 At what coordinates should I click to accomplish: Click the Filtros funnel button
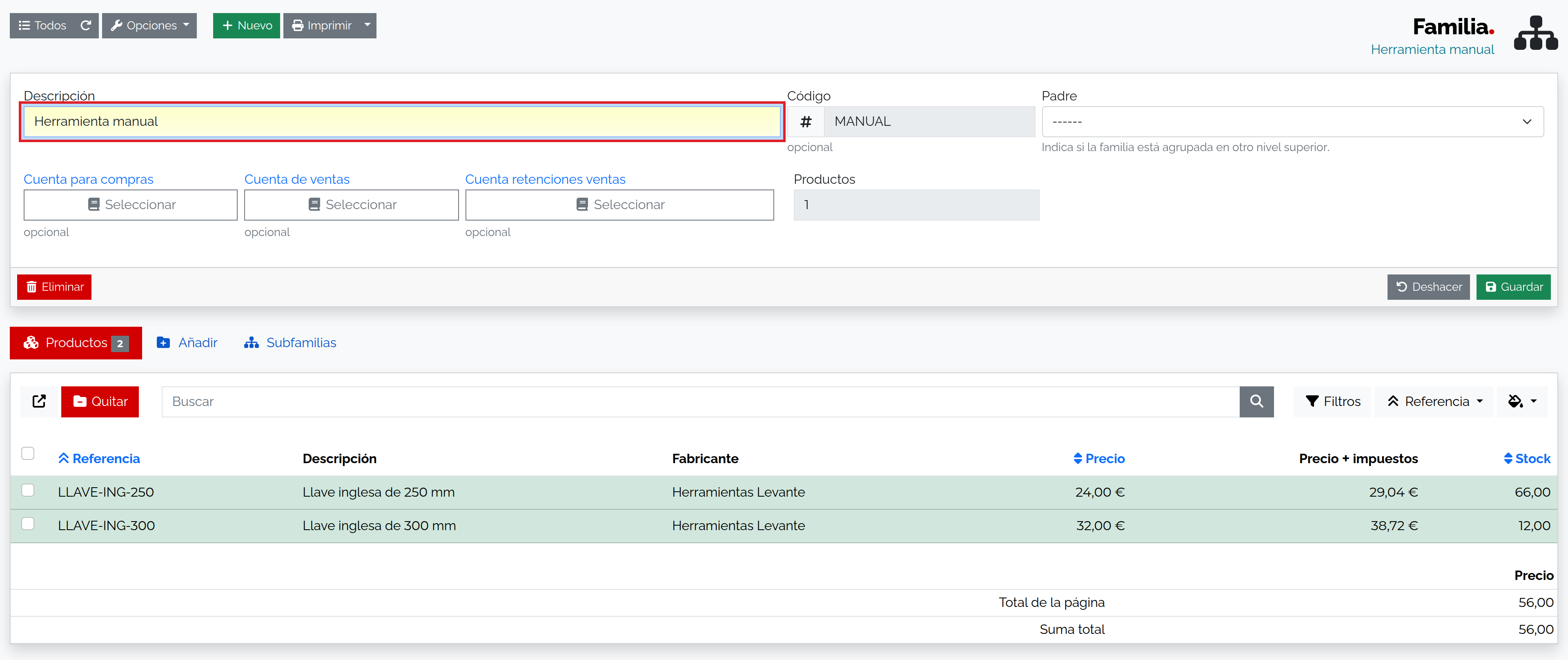coord(1332,401)
